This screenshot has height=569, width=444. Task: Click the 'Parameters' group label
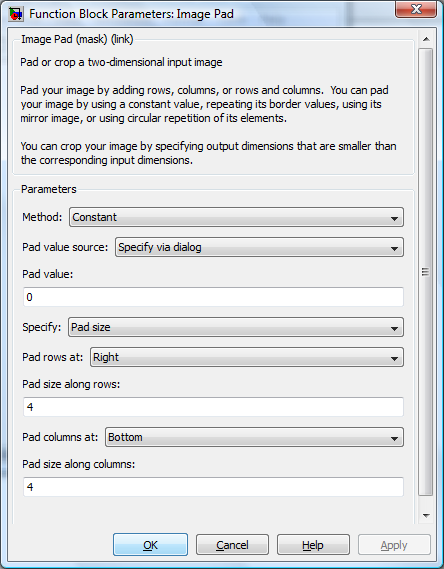[49, 189]
